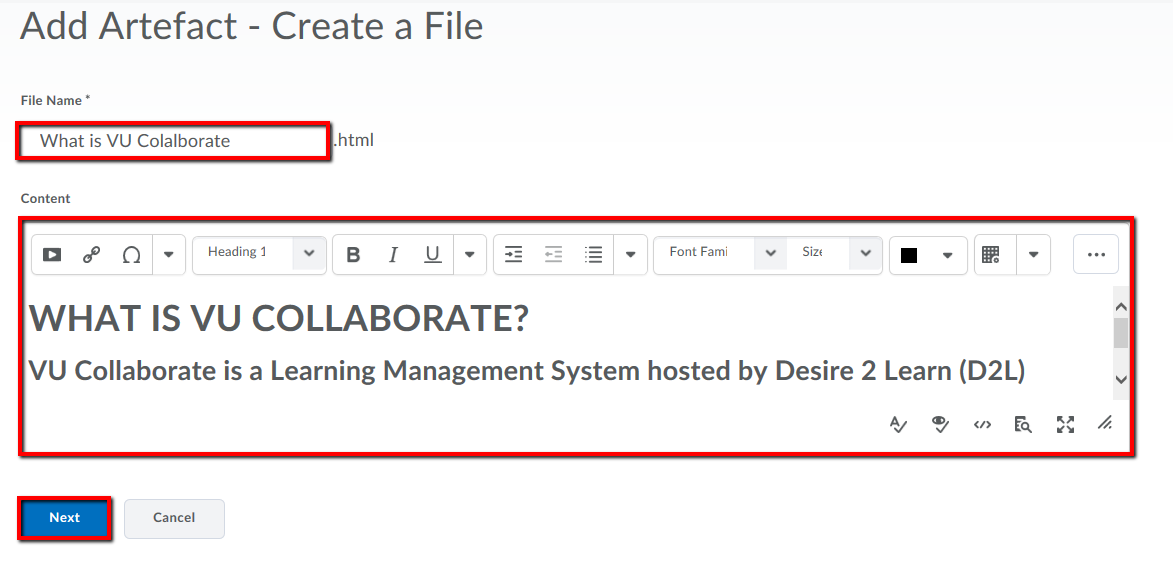This screenshot has height=567, width=1173.
Task: Click the editor scrollbar thumb
Action: (x=1121, y=333)
